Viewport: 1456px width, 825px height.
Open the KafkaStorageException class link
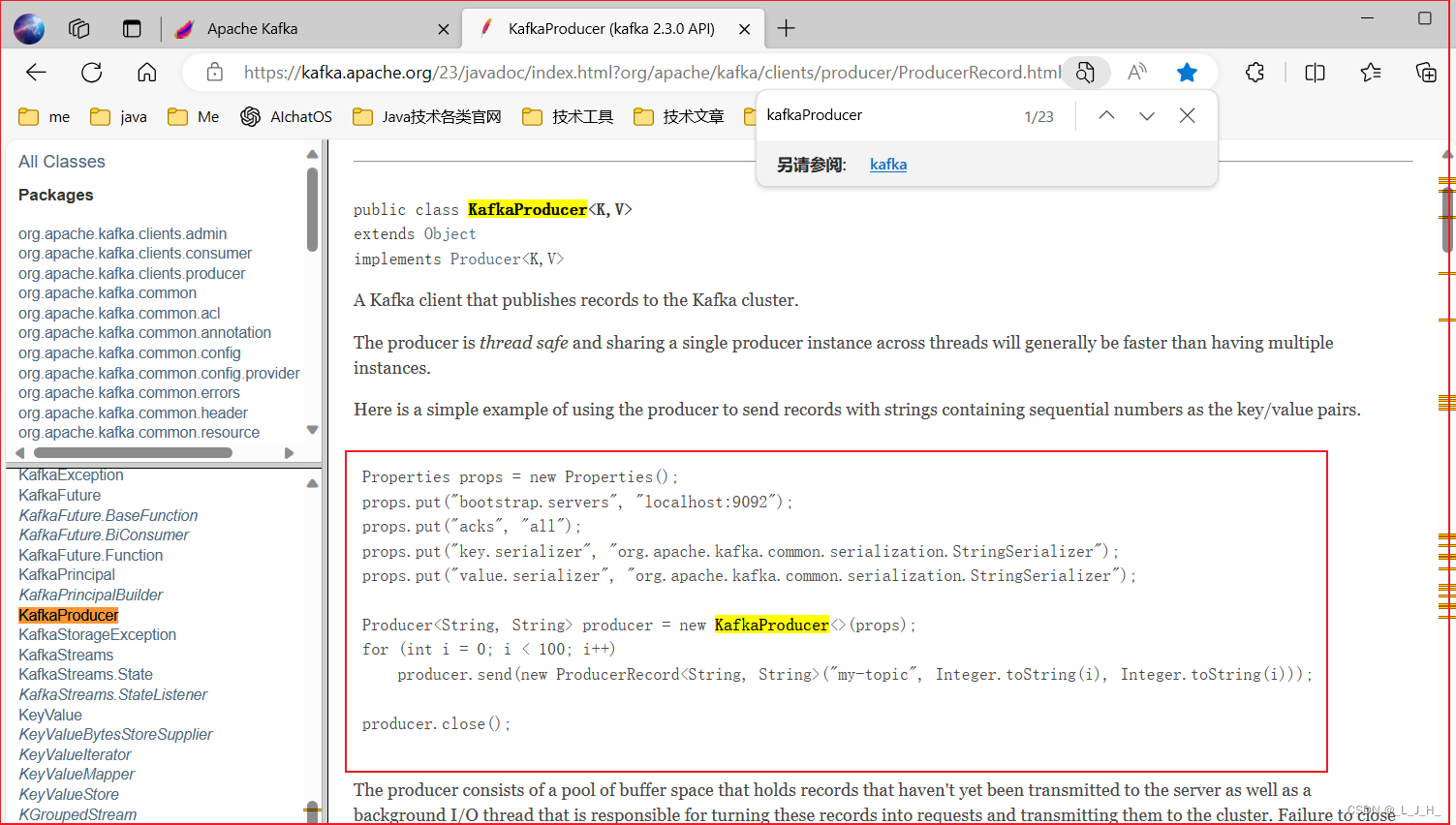(98, 635)
